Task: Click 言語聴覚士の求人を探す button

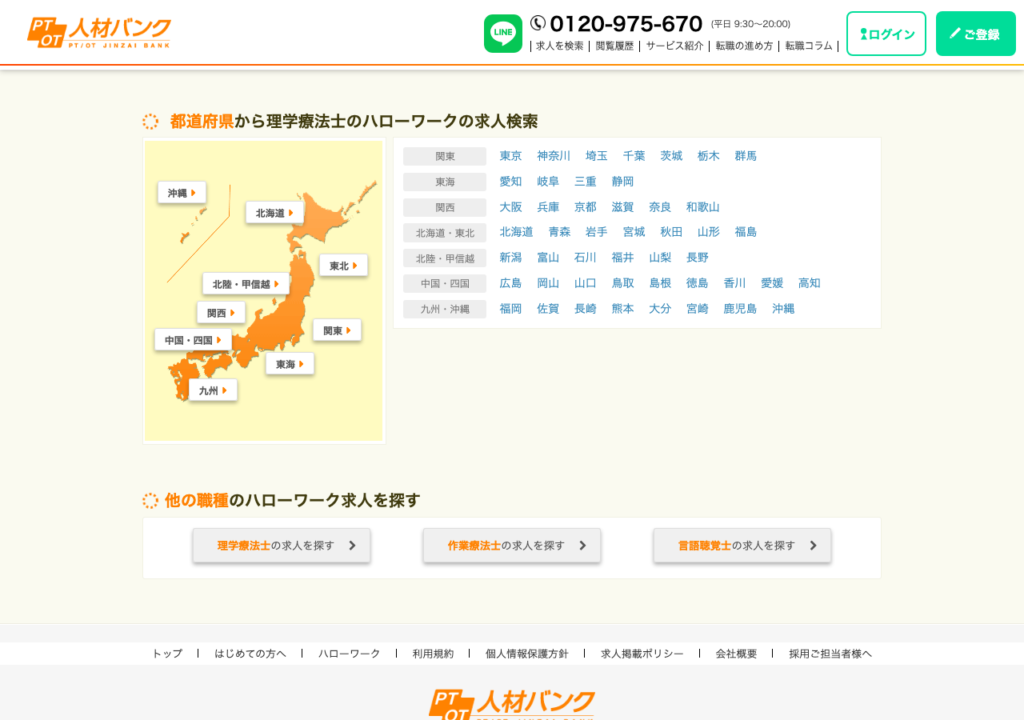Action: (743, 546)
